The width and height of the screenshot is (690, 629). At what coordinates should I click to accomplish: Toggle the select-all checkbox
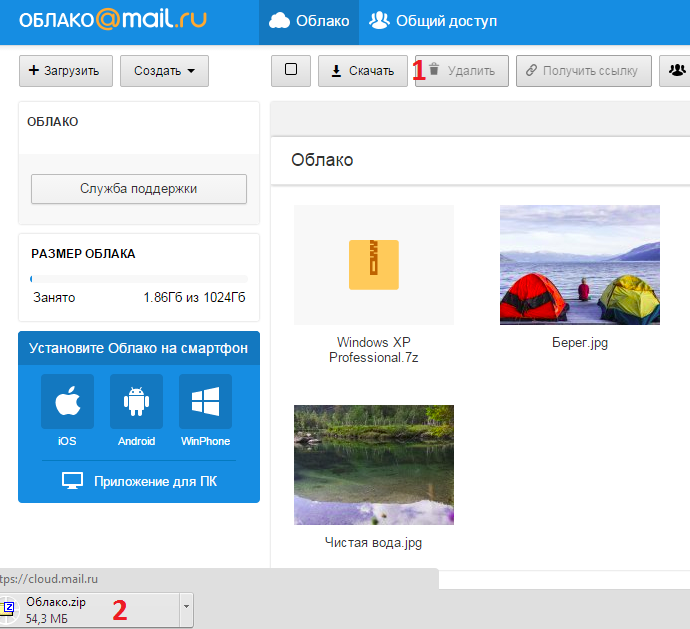click(x=291, y=70)
